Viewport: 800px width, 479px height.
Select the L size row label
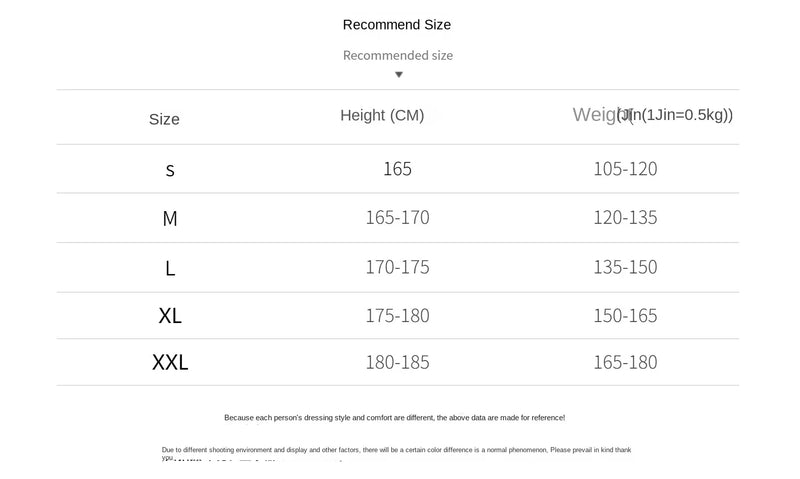point(170,268)
